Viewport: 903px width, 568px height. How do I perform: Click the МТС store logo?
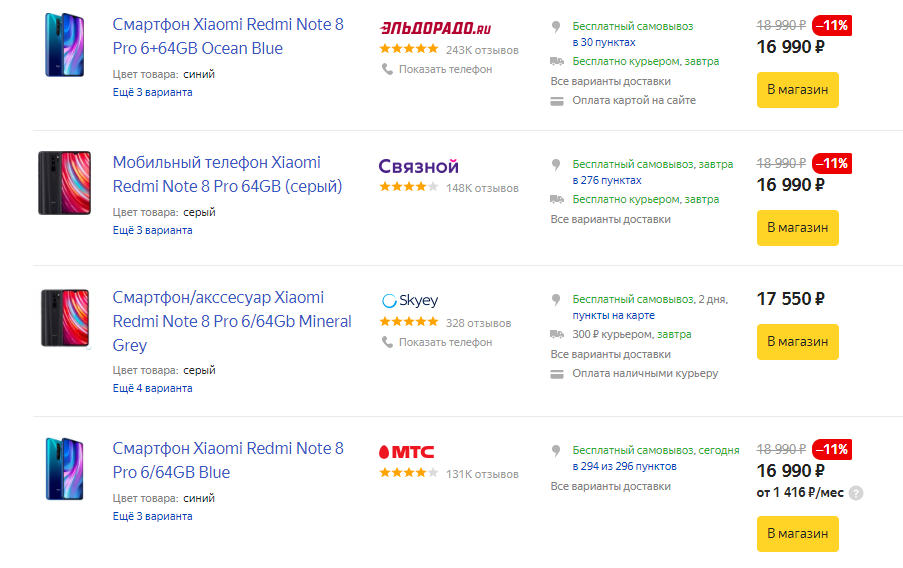(406, 451)
